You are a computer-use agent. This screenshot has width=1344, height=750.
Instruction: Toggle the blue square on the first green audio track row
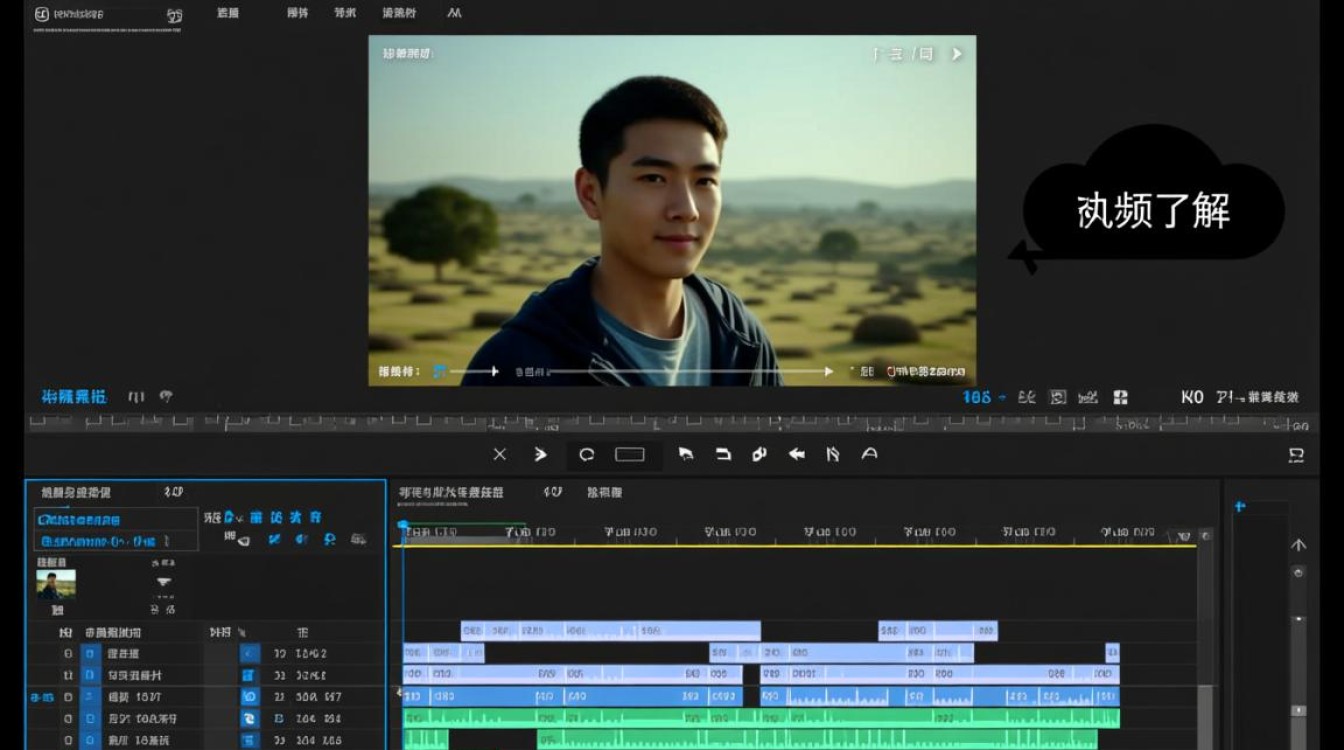pyautogui.click(x=90, y=719)
